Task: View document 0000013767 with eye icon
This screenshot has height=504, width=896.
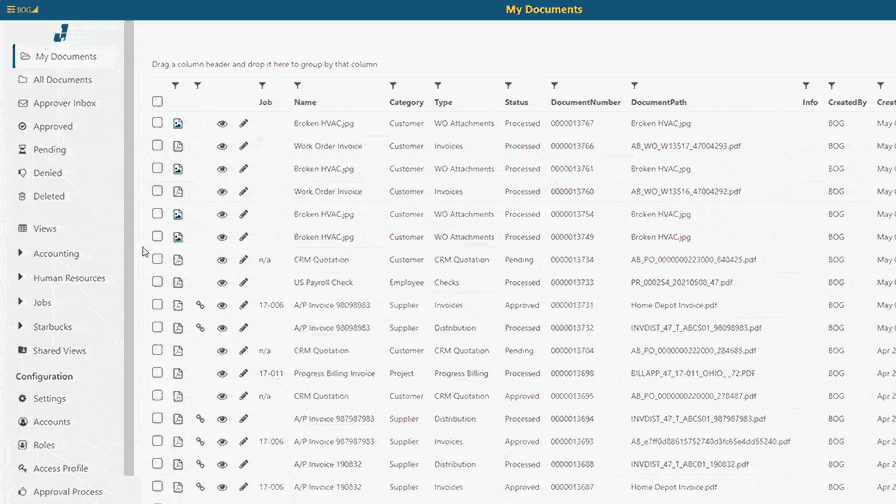Action: [x=222, y=123]
